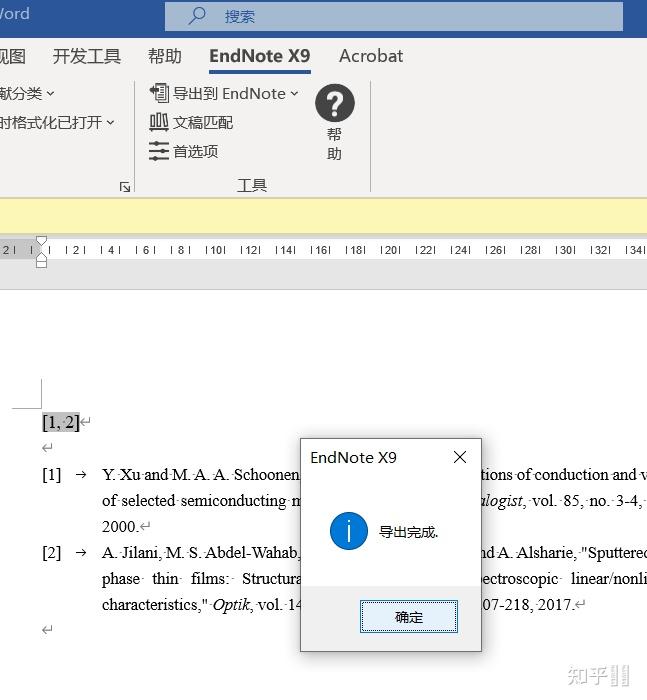
Task: Click into the 搜索 search field
Action: tap(394, 17)
